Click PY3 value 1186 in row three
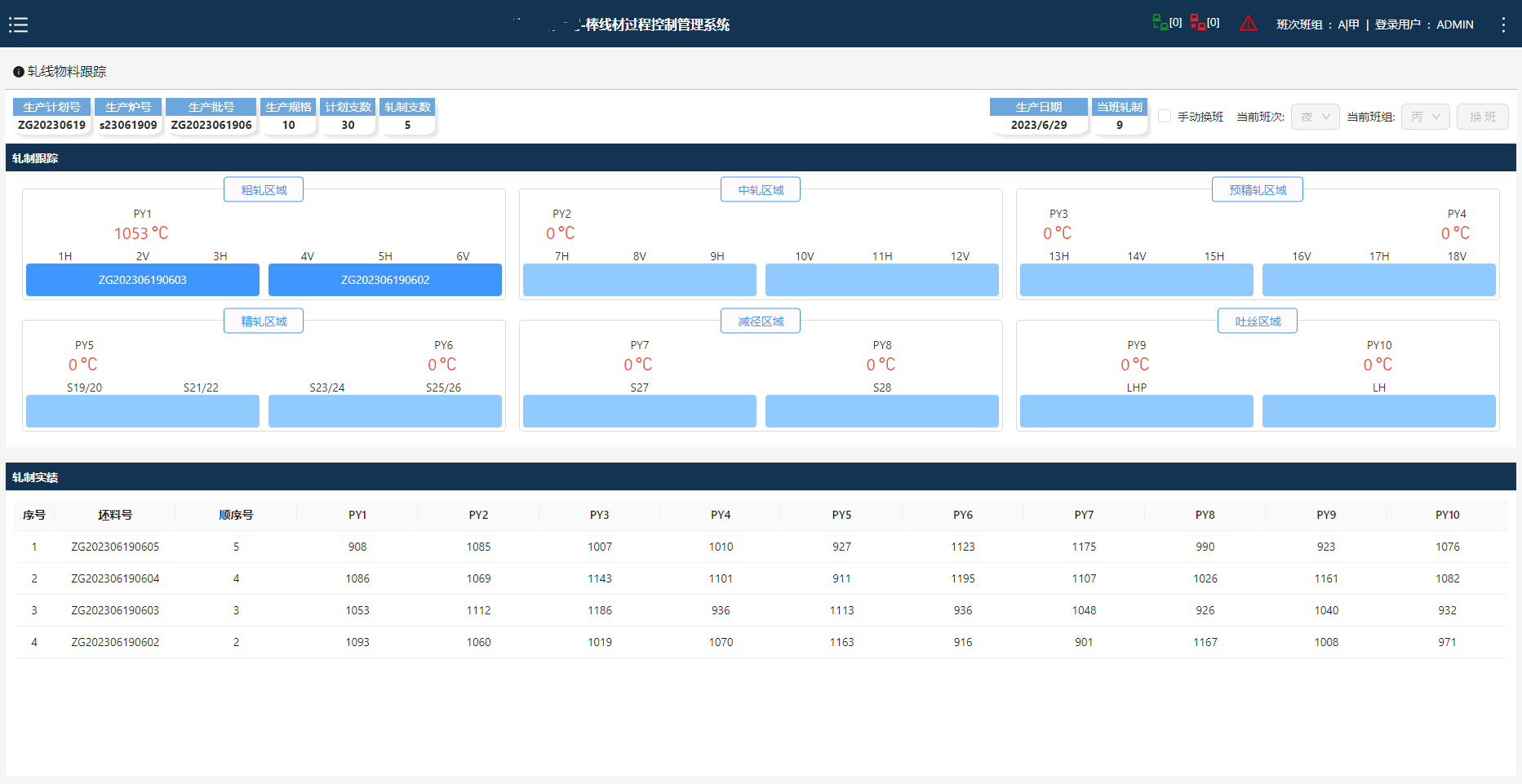The image size is (1522, 784). pyautogui.click(x=600, y=610)
